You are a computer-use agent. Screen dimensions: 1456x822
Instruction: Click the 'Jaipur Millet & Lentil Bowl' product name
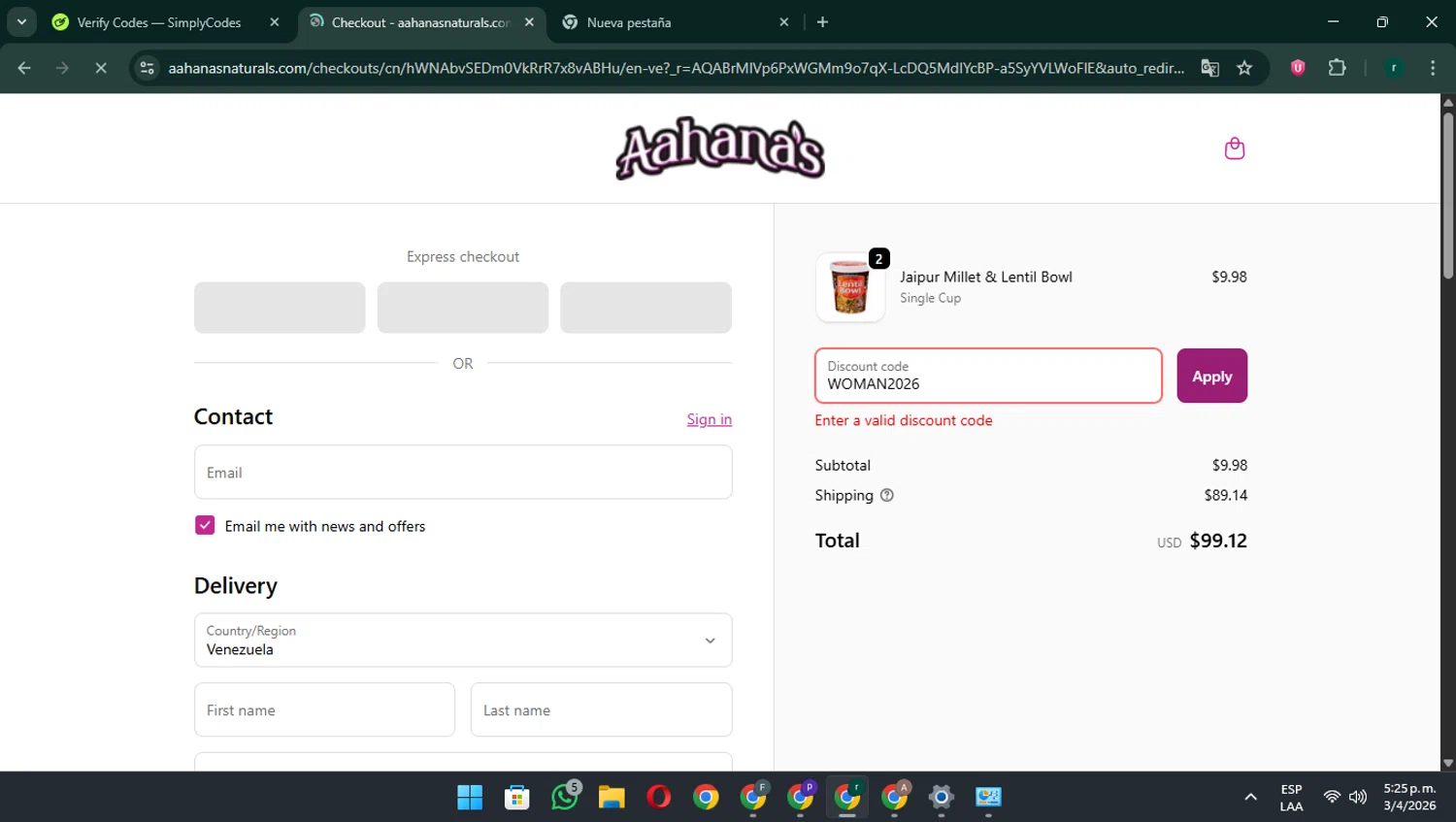click(986, 277)
